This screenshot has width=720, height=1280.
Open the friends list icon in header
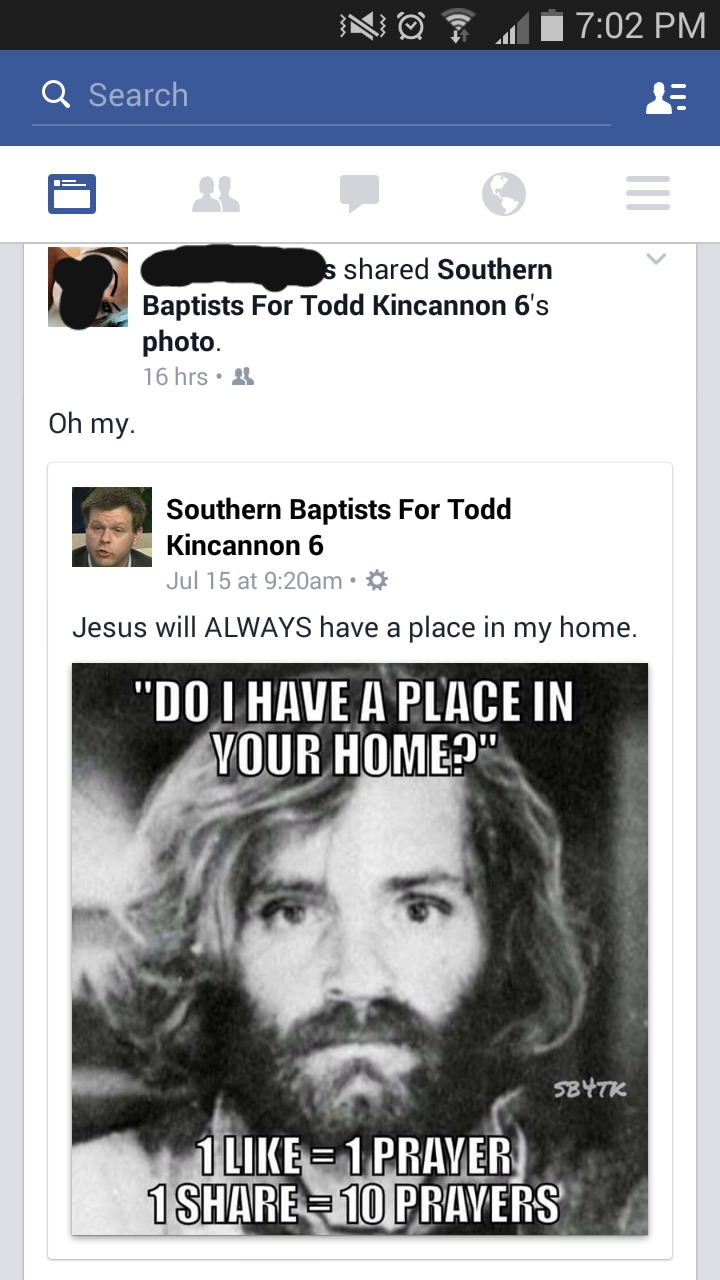[x=666, y=97]
